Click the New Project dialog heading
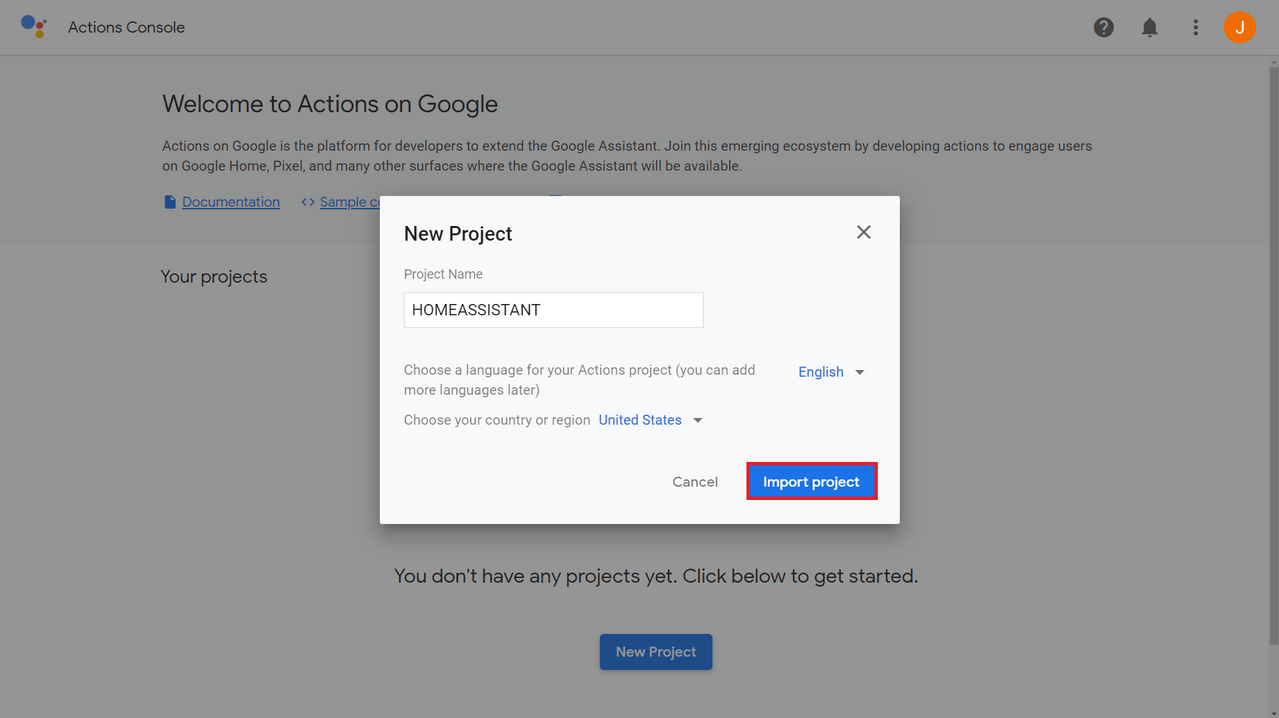This screenshot has height=718, width=1279. [x=458, y=233]
